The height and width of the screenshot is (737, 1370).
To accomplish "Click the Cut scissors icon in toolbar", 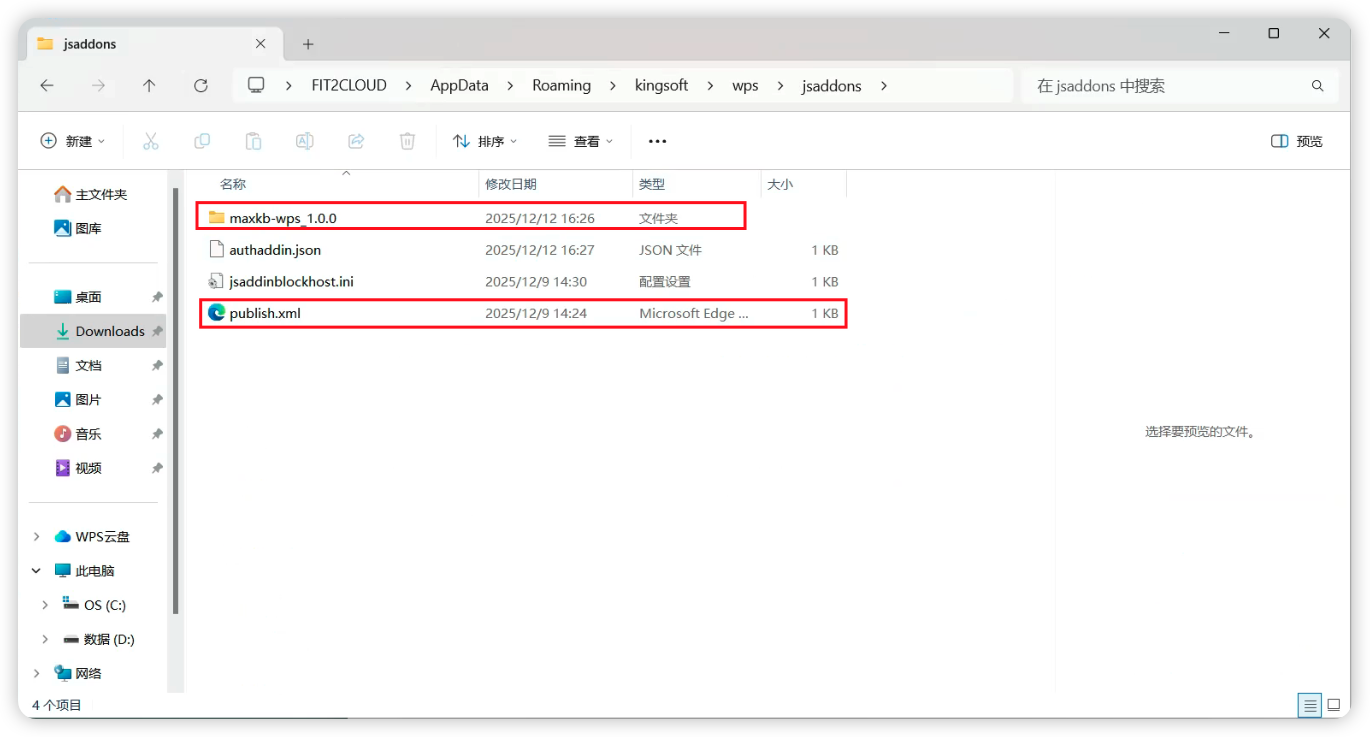I will point(151,141).
